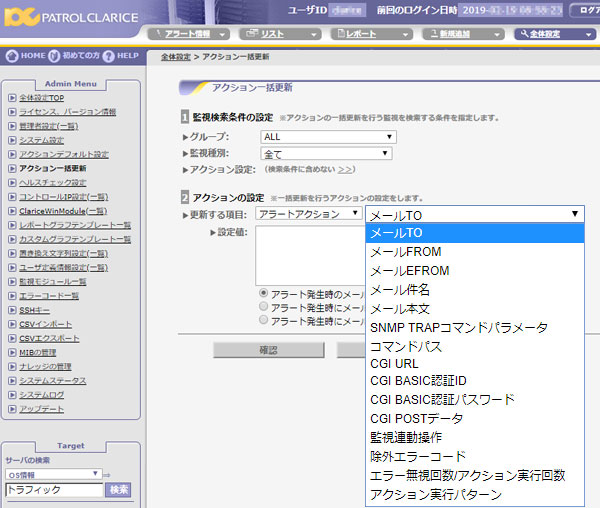Choose アクション実行パターン from the open list
The width and height of the screenshot is (600, 508).
475,495
